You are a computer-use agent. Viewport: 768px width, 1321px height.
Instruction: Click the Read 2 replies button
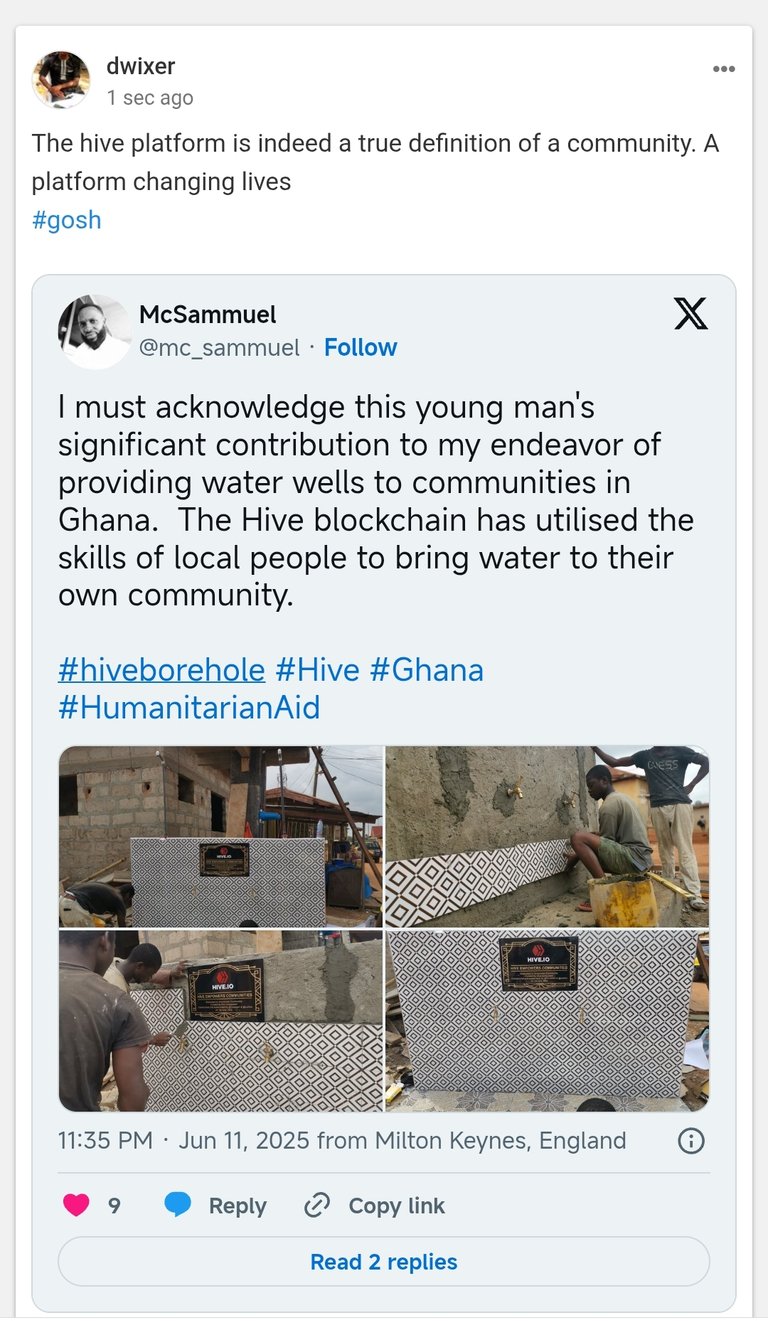click(x=384, y=1262)
